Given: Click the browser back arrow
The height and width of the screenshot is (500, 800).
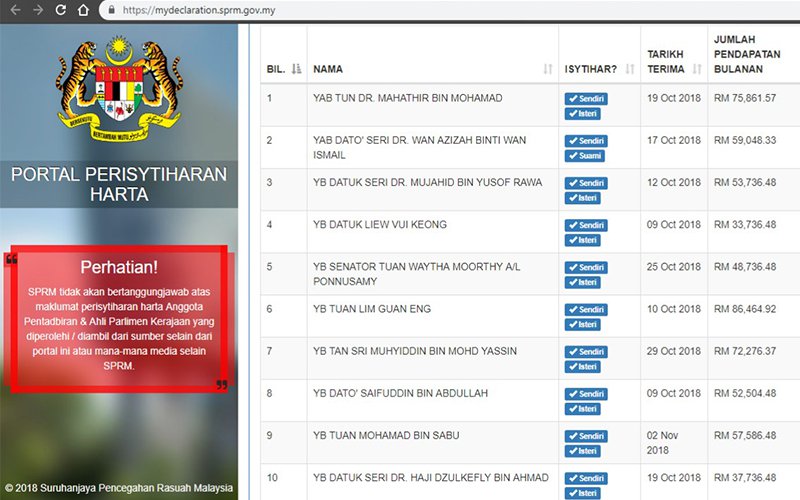Looking at the screenshot, I should (13, 11).
